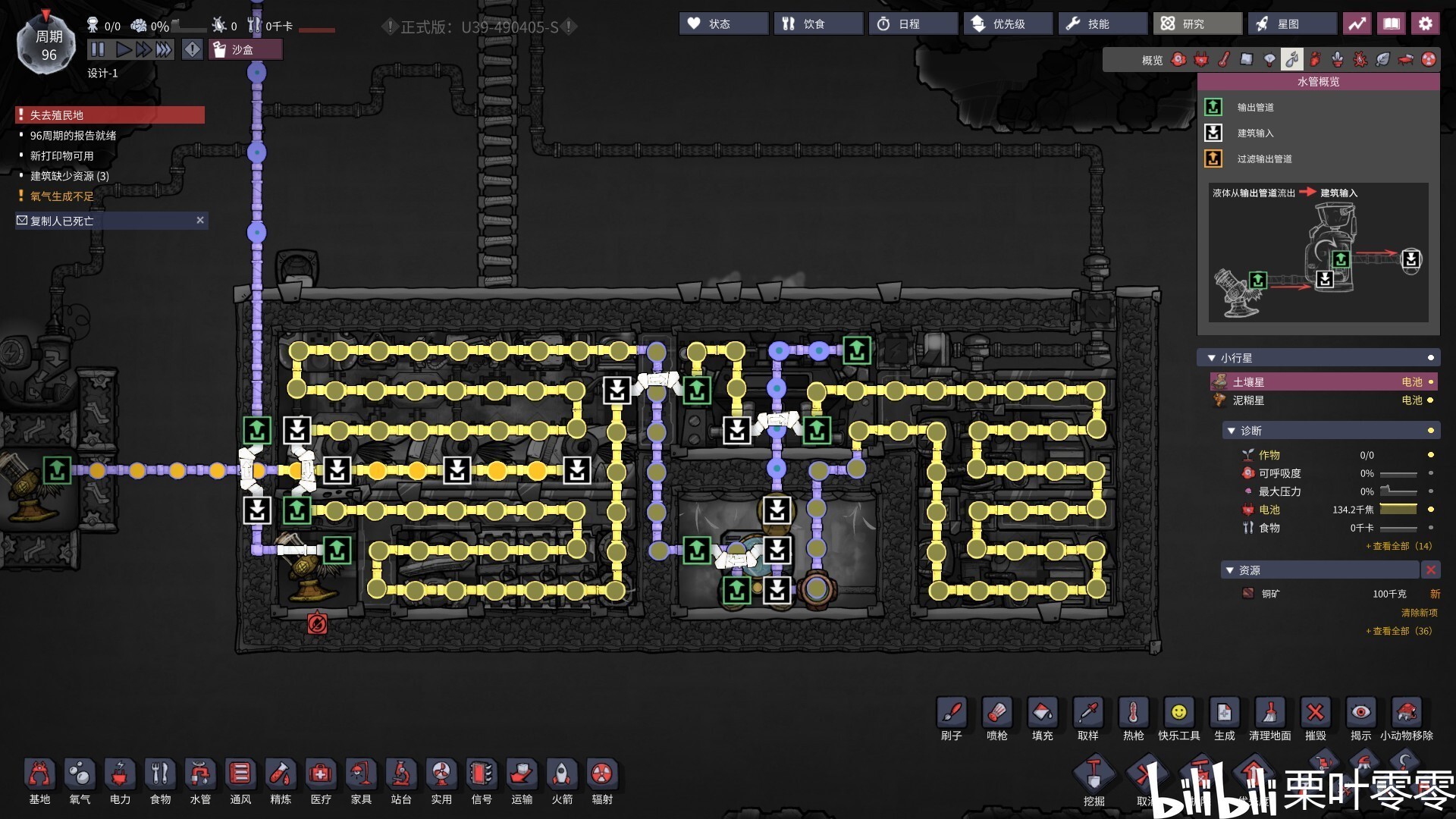Select the sandbox Sample (取样) tool

tap(1088, 719)
